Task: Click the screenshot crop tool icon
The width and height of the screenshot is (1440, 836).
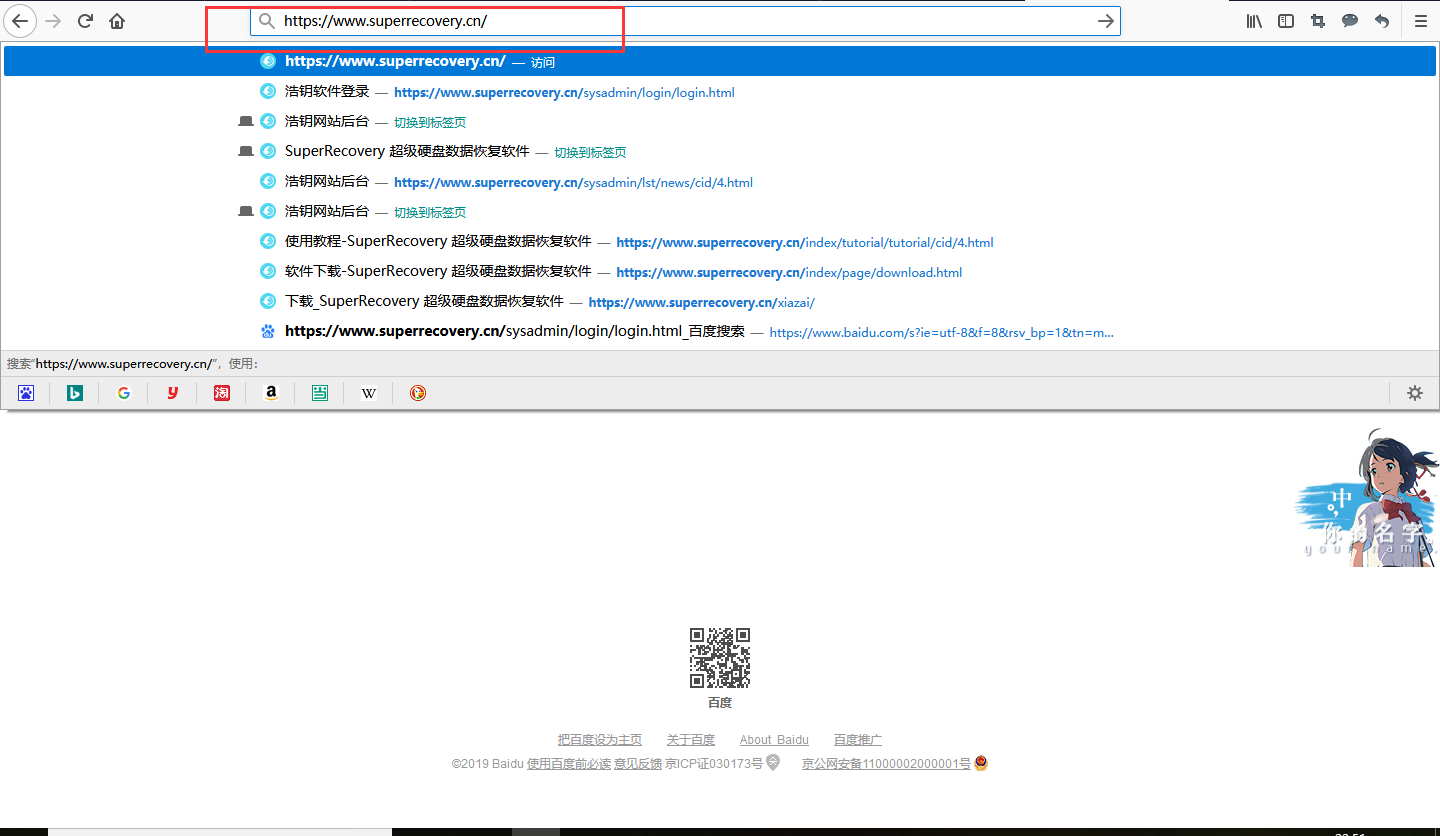Action: click(x=1318, y=21)
